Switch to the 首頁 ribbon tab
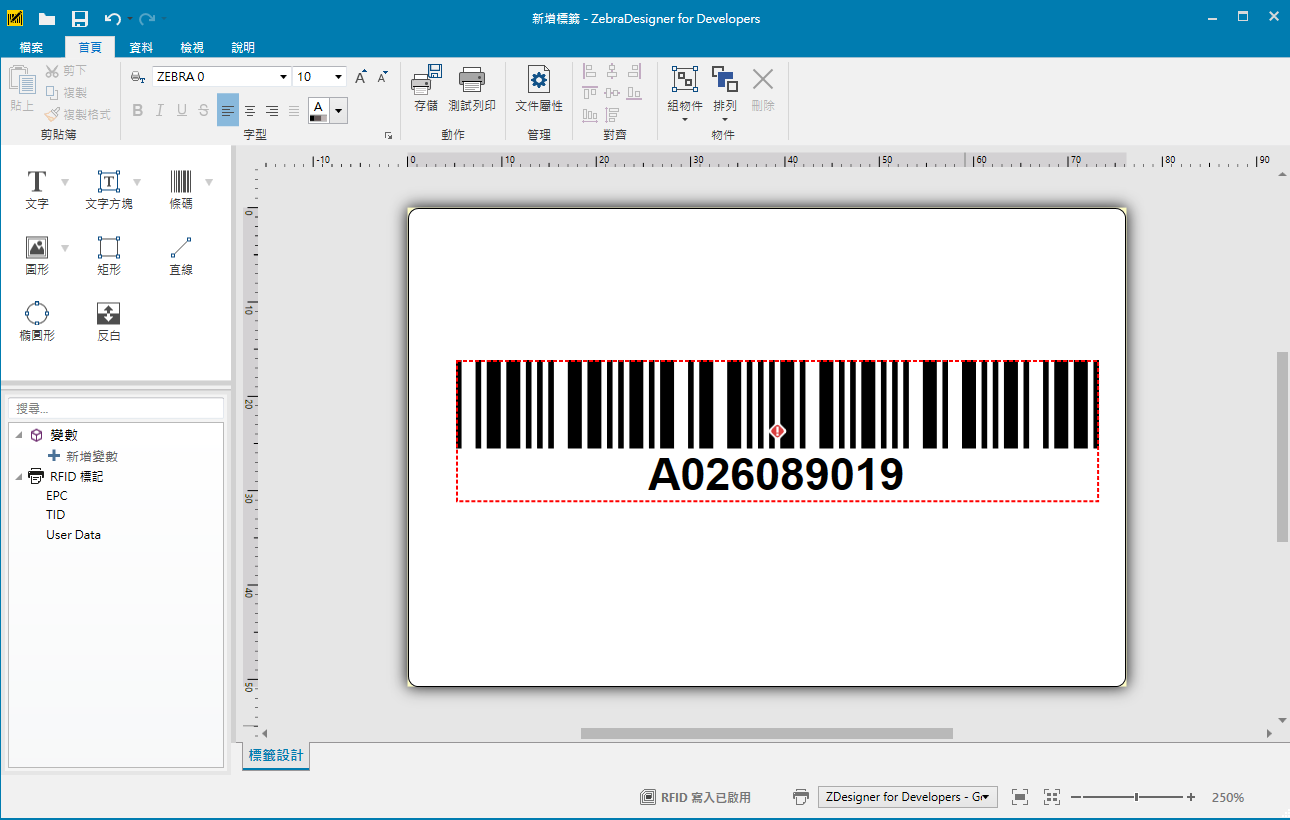The image size is (1290, 820). 90,47
